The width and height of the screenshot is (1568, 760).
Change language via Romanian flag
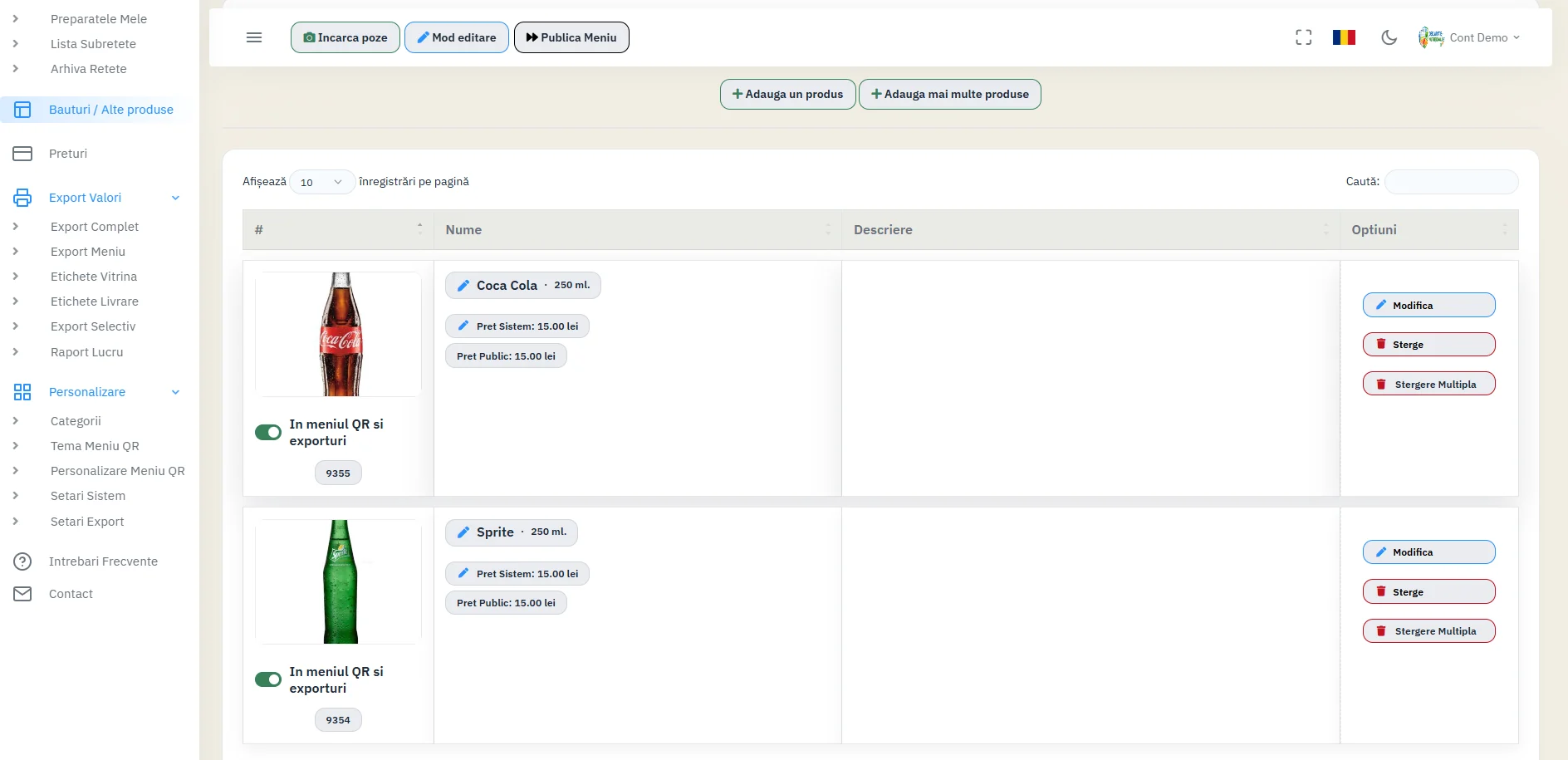tap(1344, 37)
